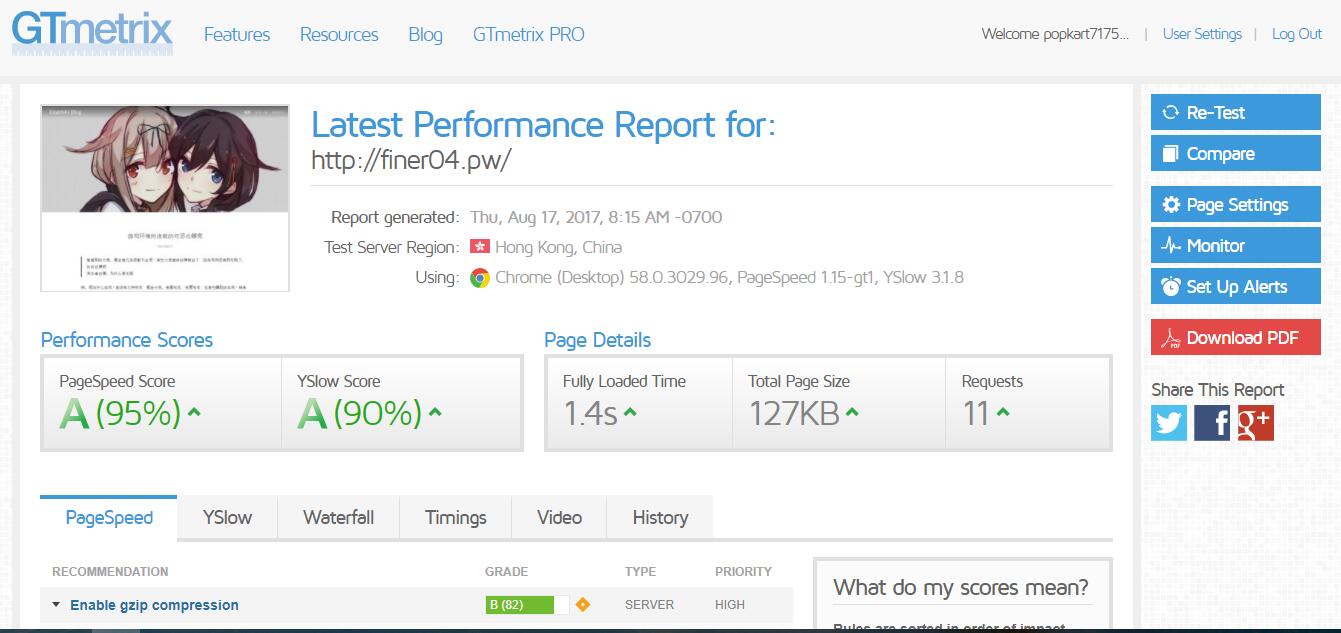Click green arrow next to YSlow Score

tap(434, 412)
